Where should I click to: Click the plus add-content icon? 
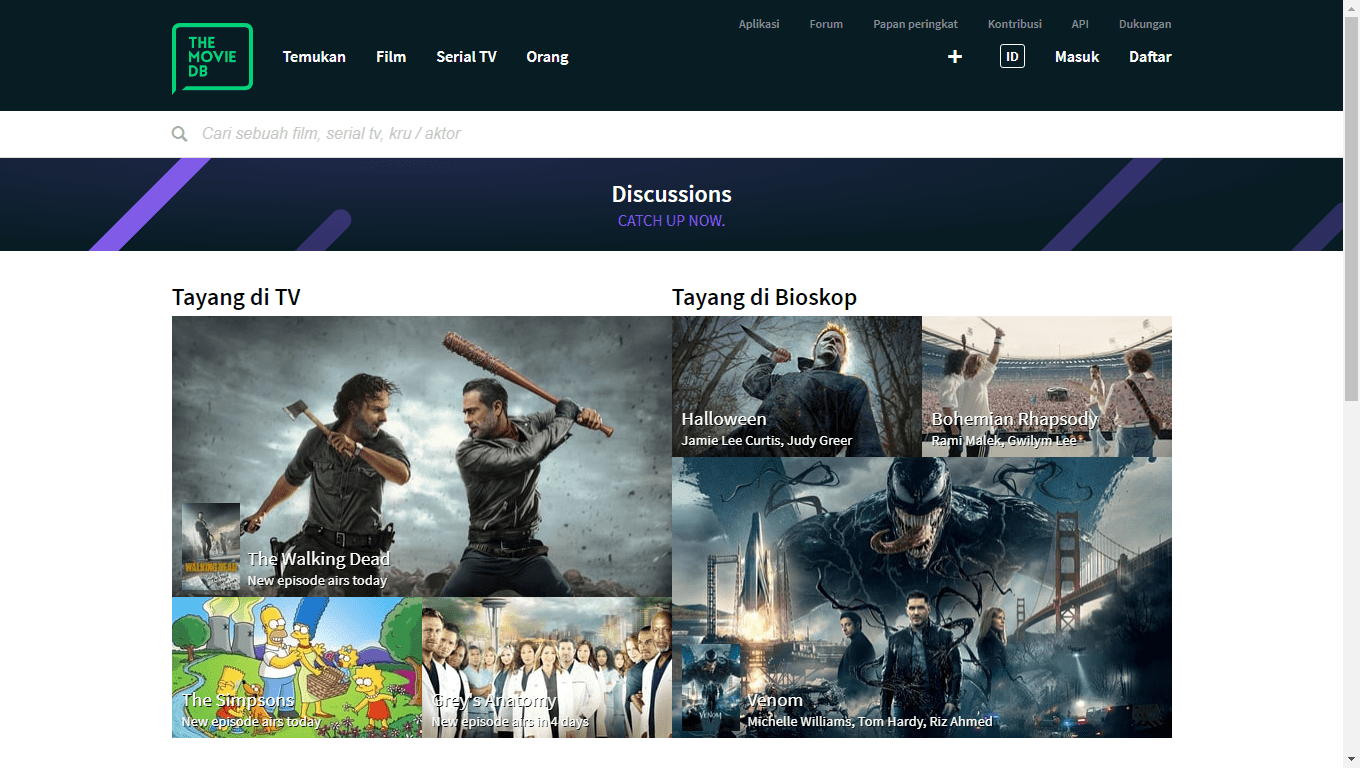[x=955, y=57]
